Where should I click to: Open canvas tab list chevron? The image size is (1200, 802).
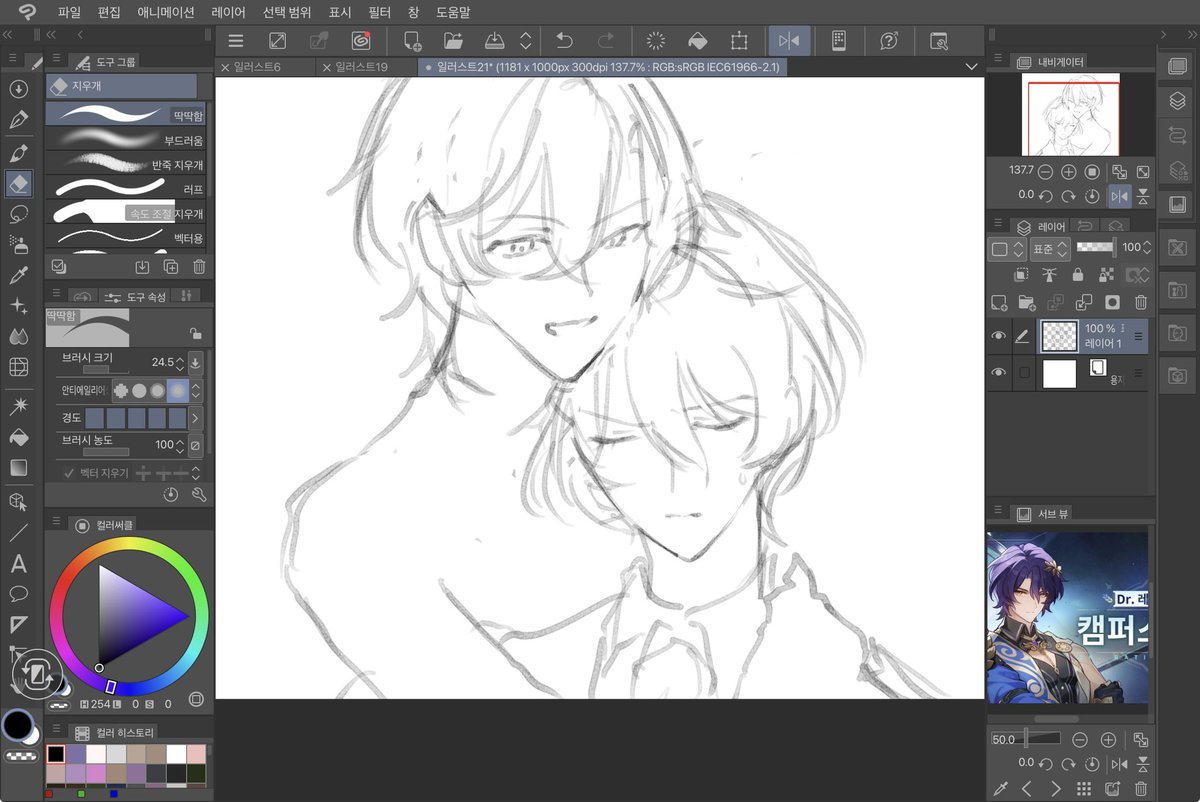pyautogui.click(x=971, y=67)
